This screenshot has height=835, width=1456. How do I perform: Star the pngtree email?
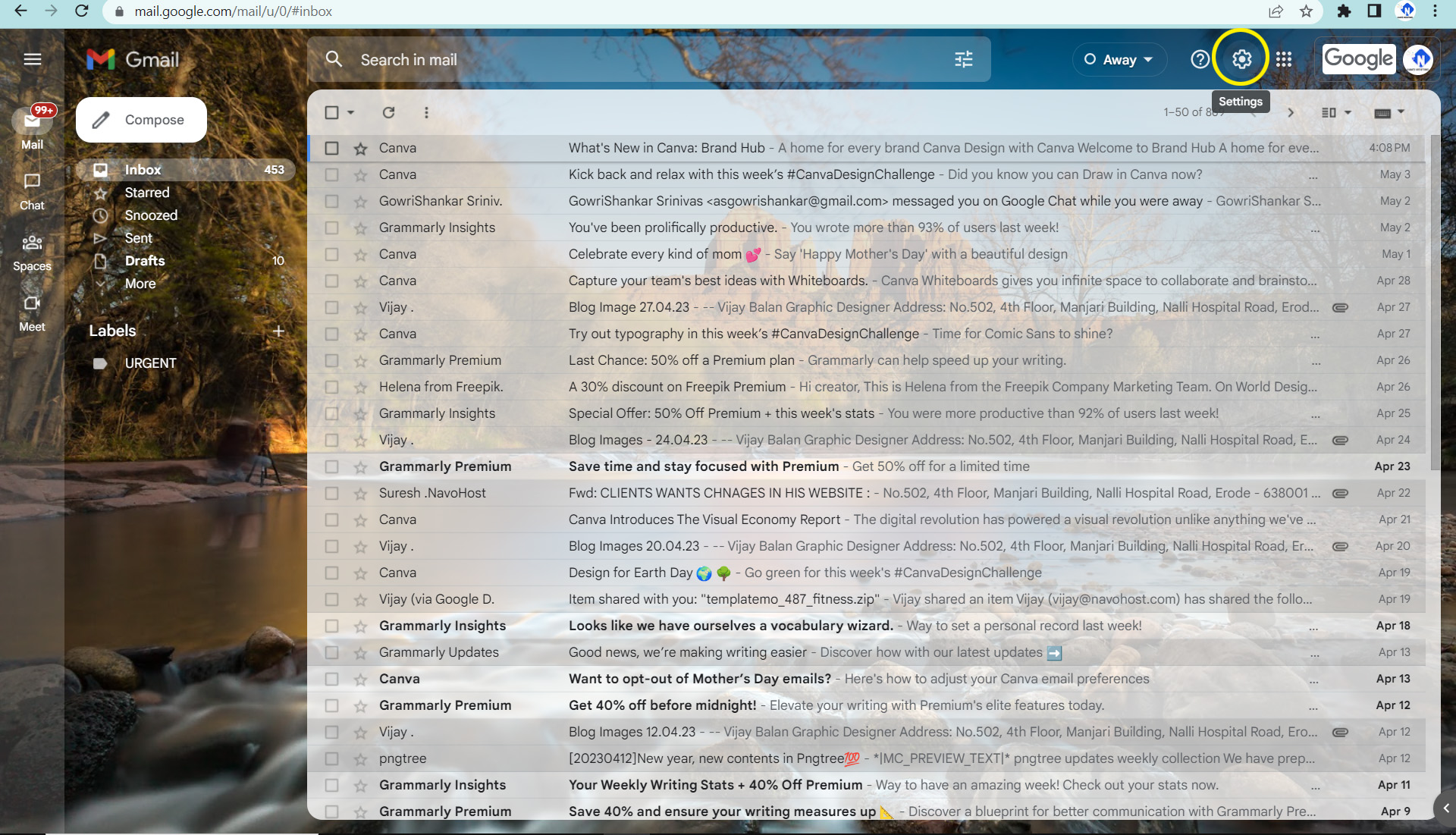360,759
